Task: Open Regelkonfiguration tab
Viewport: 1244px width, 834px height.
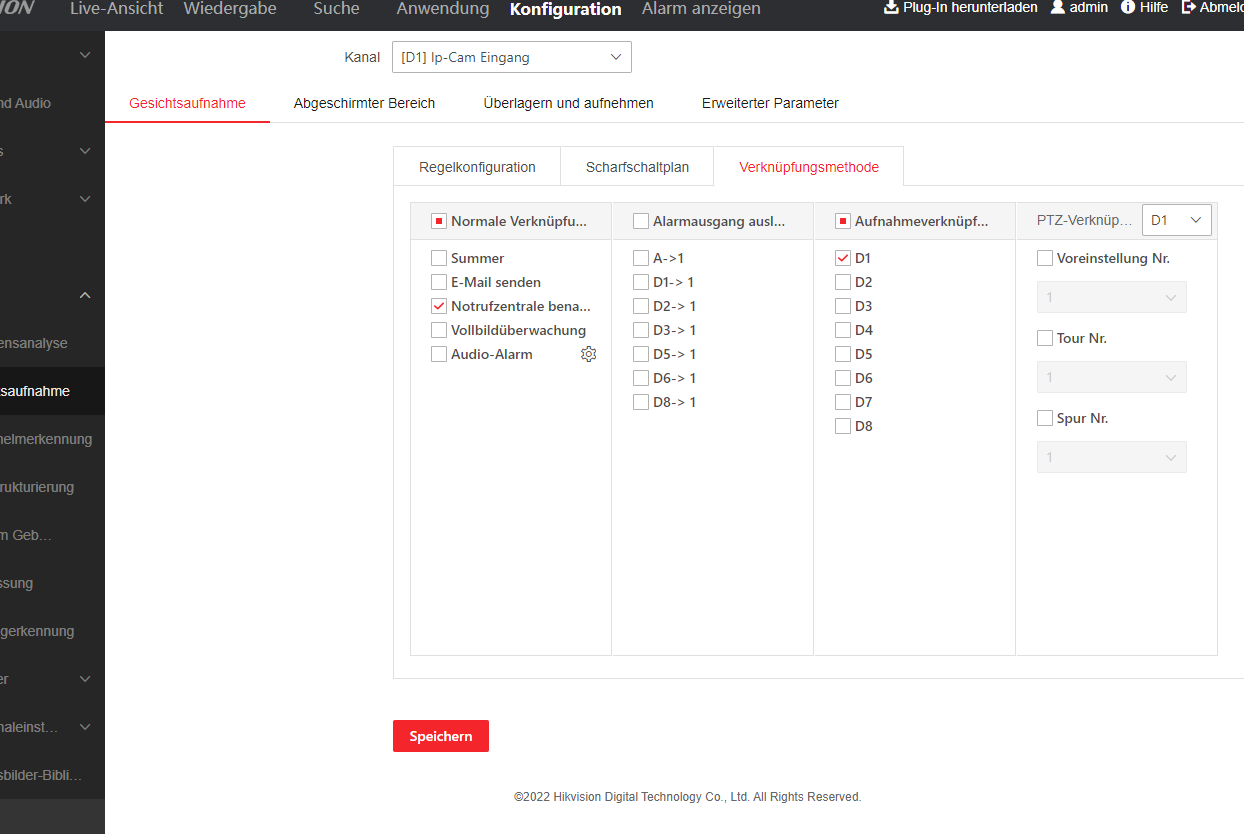Action: click(x=477, y=167)
